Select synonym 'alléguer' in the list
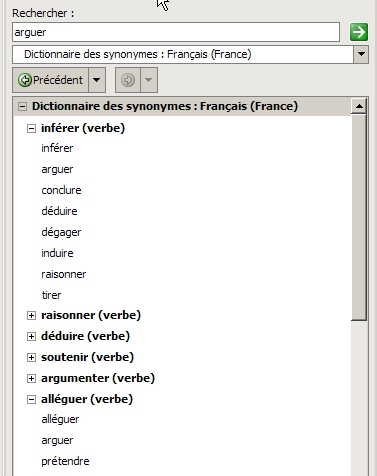 pyautogui.click(x=60, y=419)
